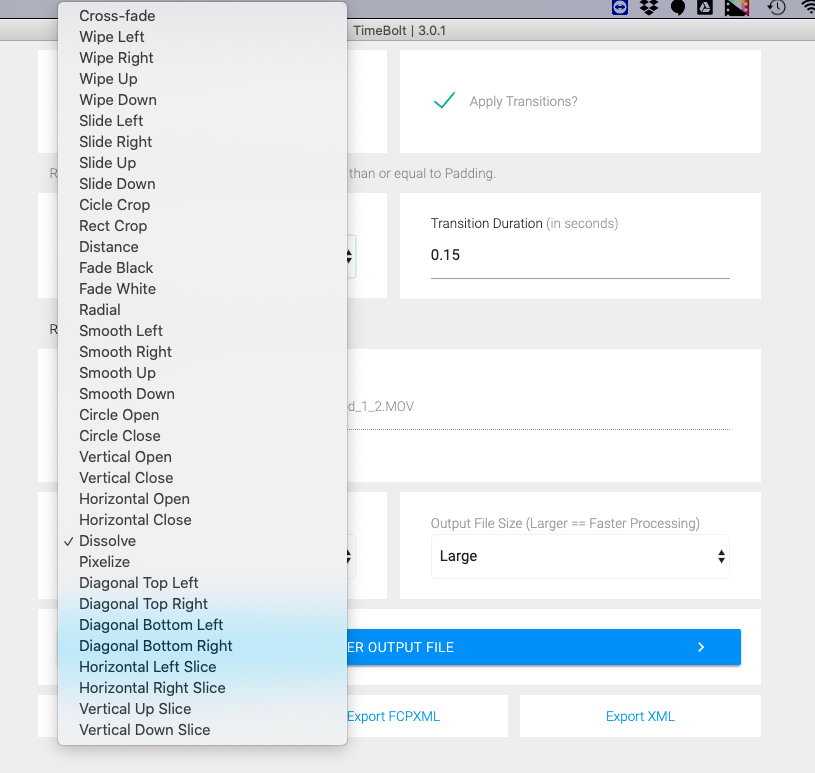The height and width of the screenshot is (773, 815).
Task: Select Vertical Down Slice from the list
Action: pos(145,730)
